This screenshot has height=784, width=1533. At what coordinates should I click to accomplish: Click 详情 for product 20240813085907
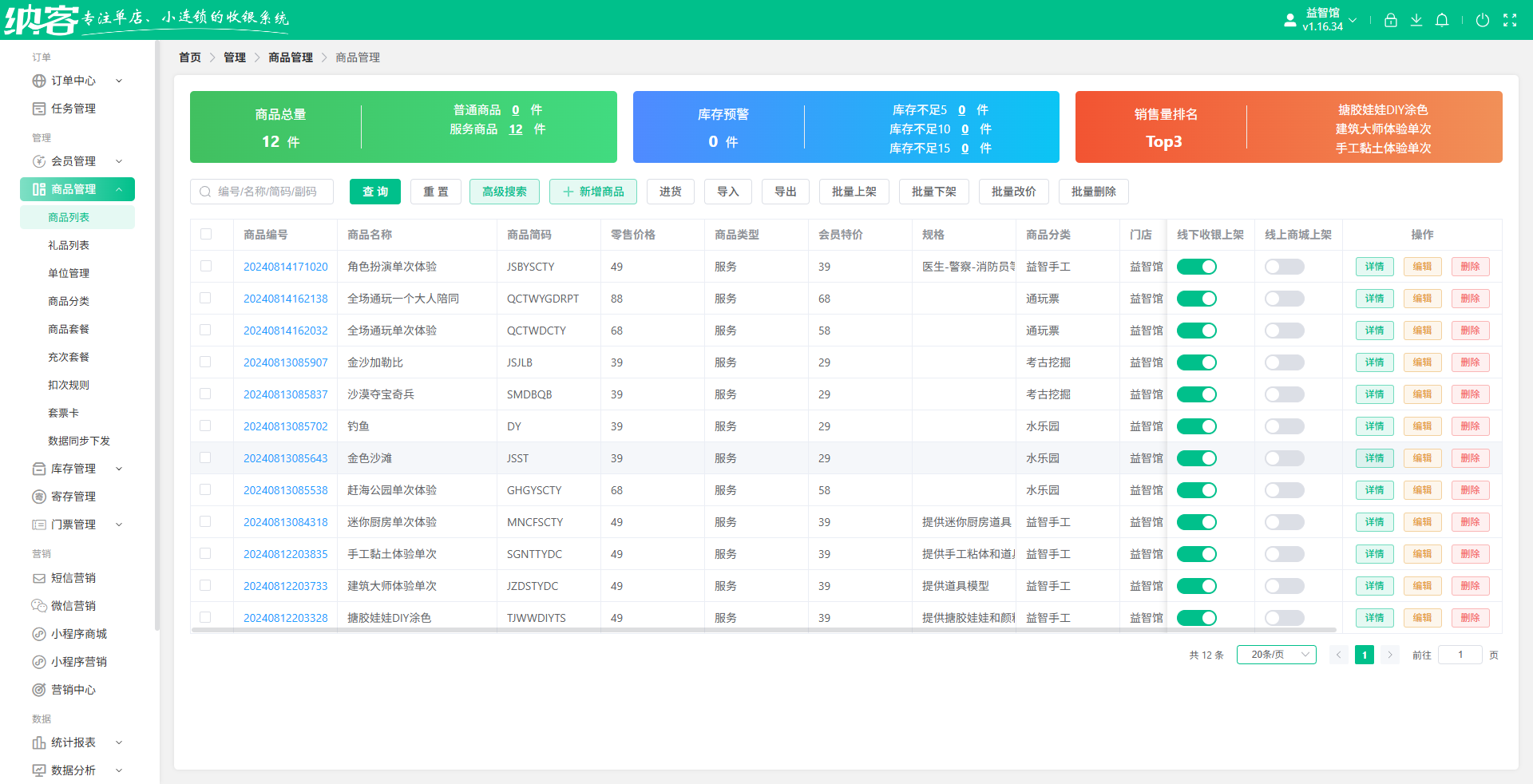[x=1375, y=362]
